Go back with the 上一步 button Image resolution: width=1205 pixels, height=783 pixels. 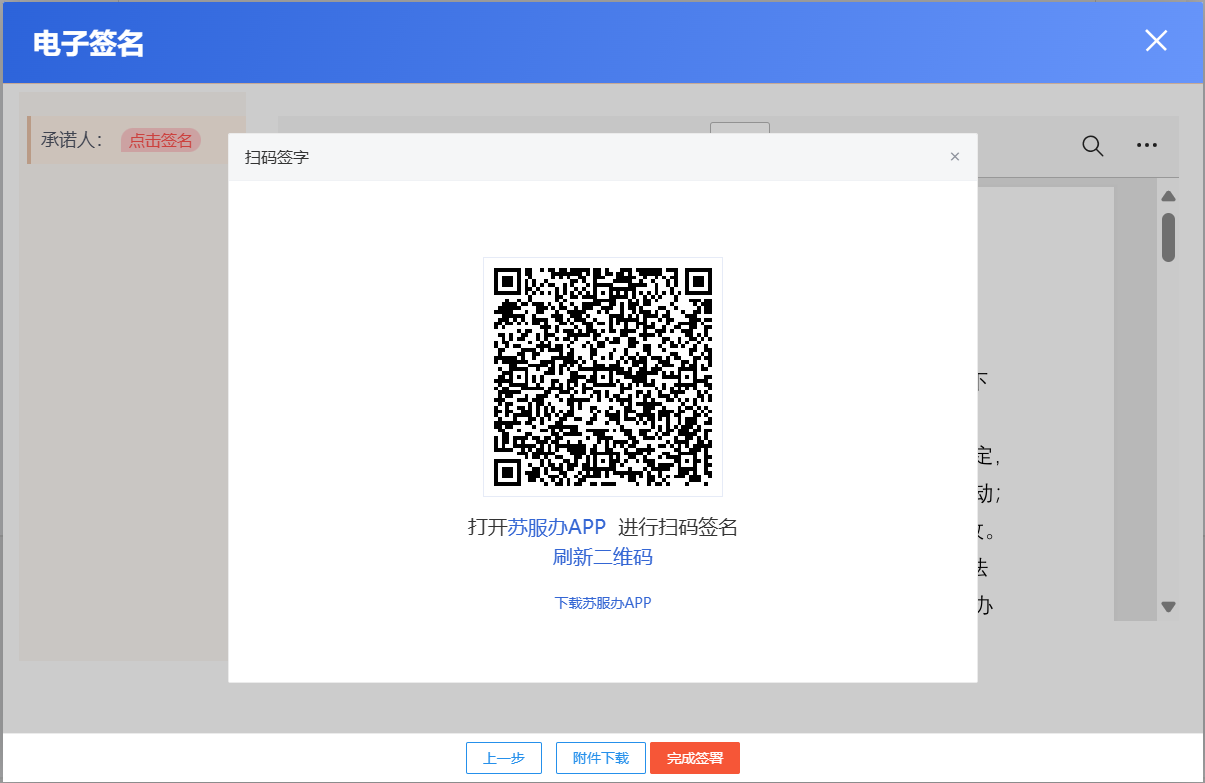[x=504, y=758]
